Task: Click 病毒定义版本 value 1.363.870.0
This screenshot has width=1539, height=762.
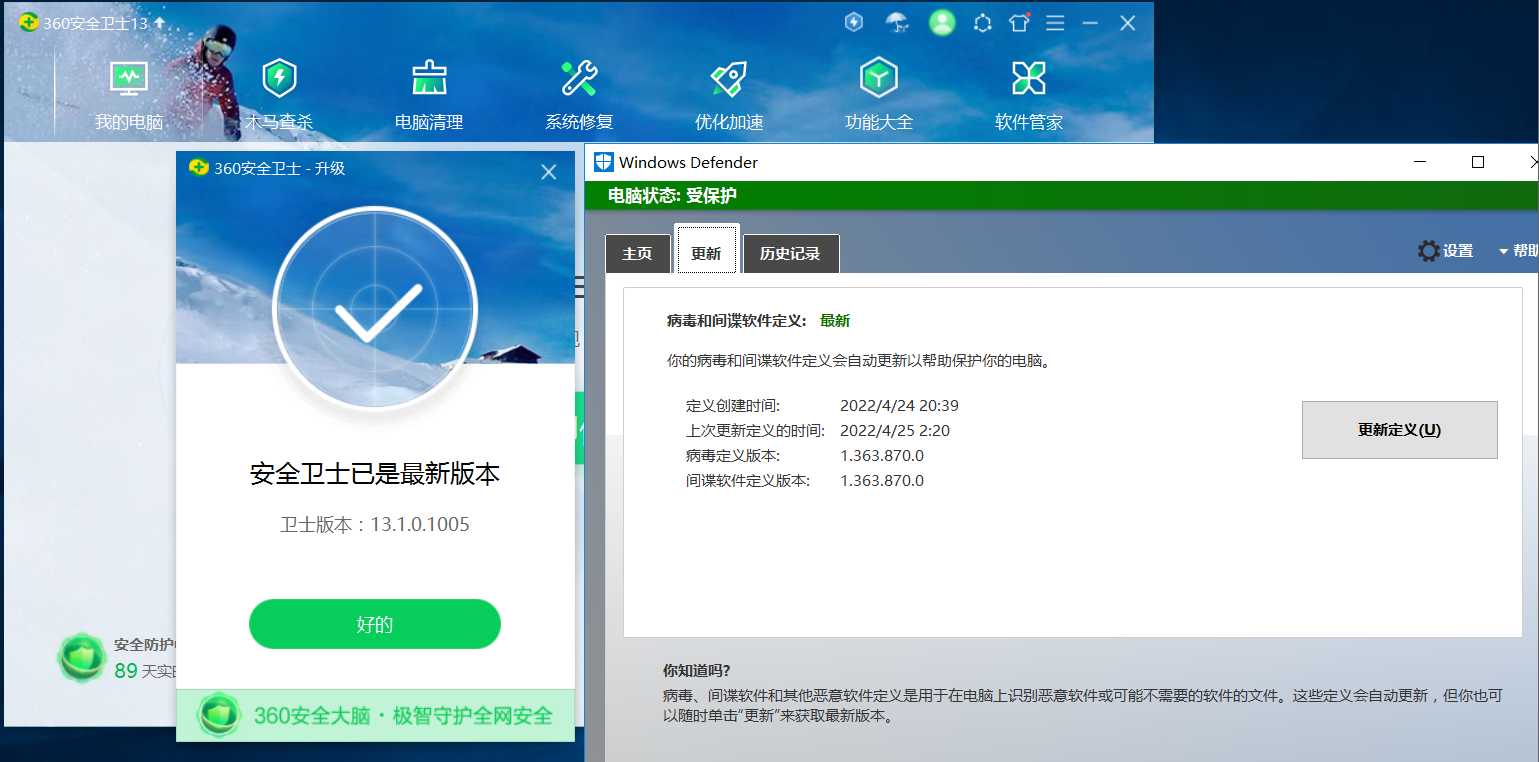Action: pos(882,455)
